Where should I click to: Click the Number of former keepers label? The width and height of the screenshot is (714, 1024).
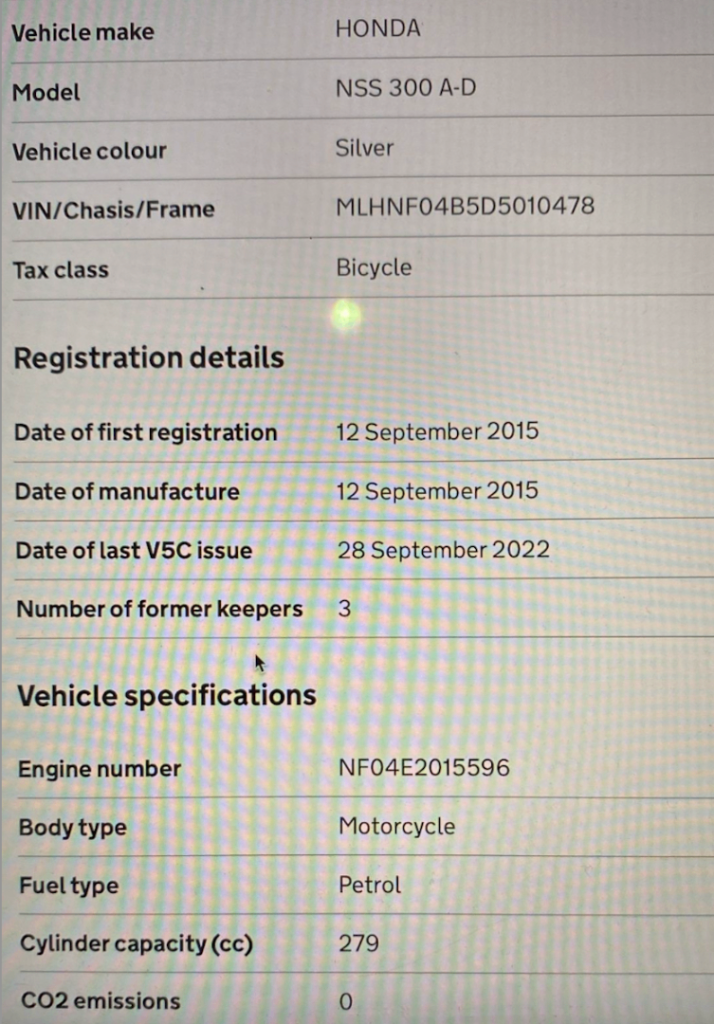coord(160,609)
